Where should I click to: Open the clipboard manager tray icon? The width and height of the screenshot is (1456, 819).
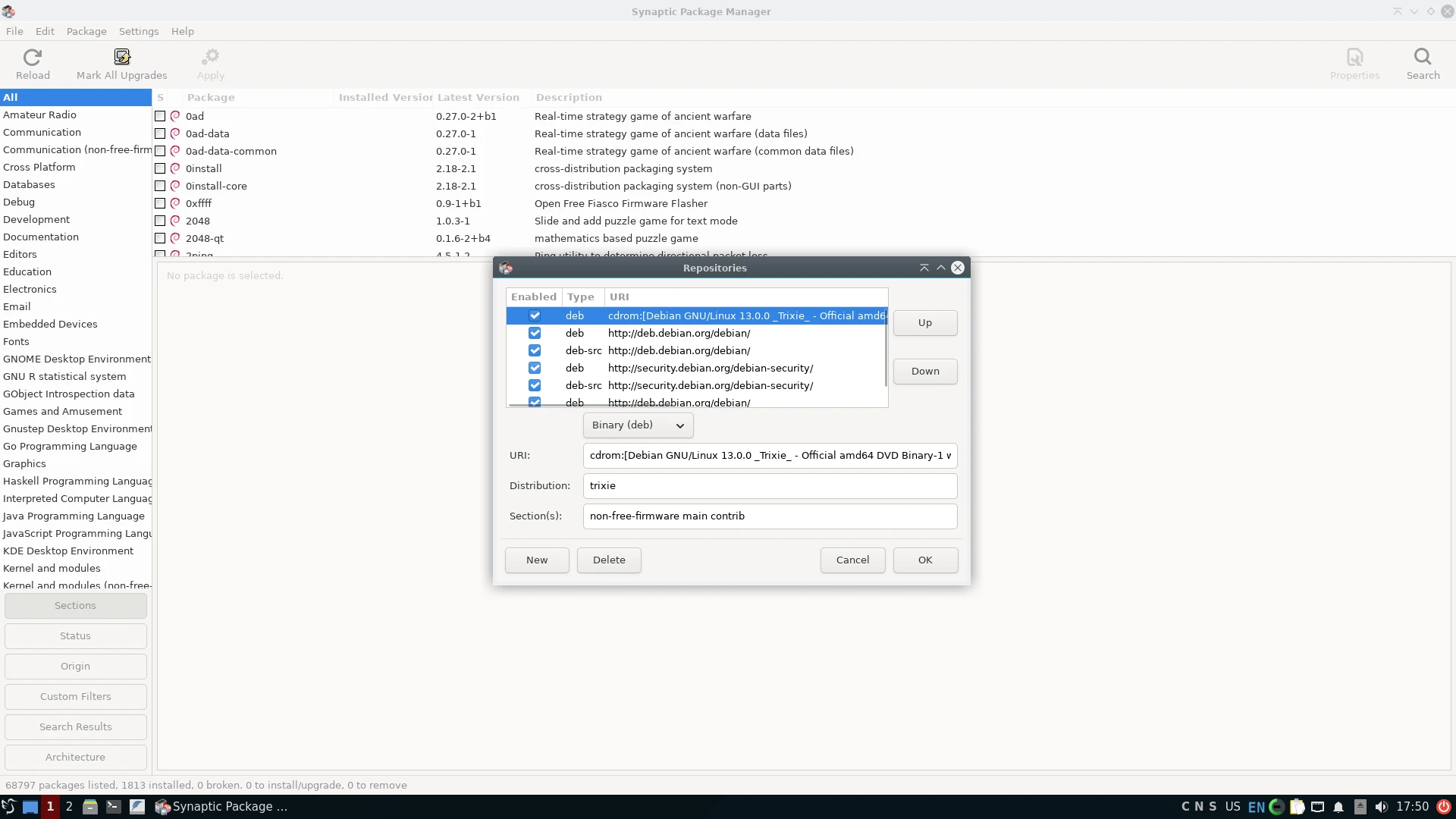point(1297,807)
